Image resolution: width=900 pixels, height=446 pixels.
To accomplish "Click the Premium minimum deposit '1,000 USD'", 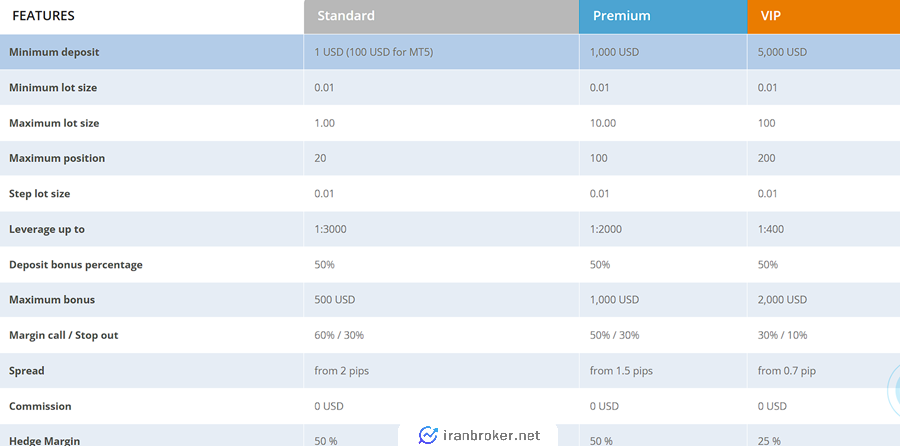I will tap(614, 52).
